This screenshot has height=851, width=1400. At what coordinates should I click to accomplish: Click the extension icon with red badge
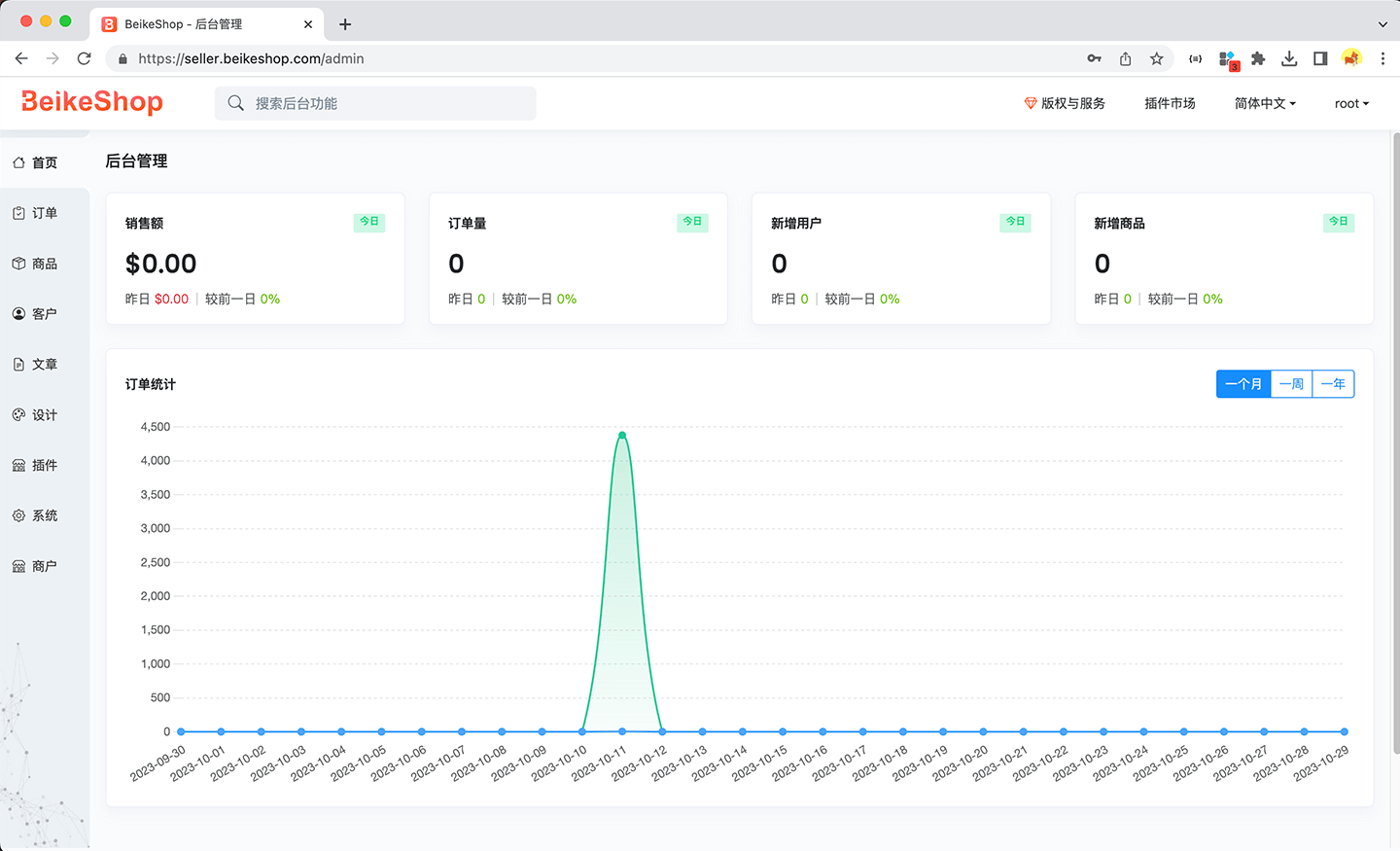coord(1228,60)
